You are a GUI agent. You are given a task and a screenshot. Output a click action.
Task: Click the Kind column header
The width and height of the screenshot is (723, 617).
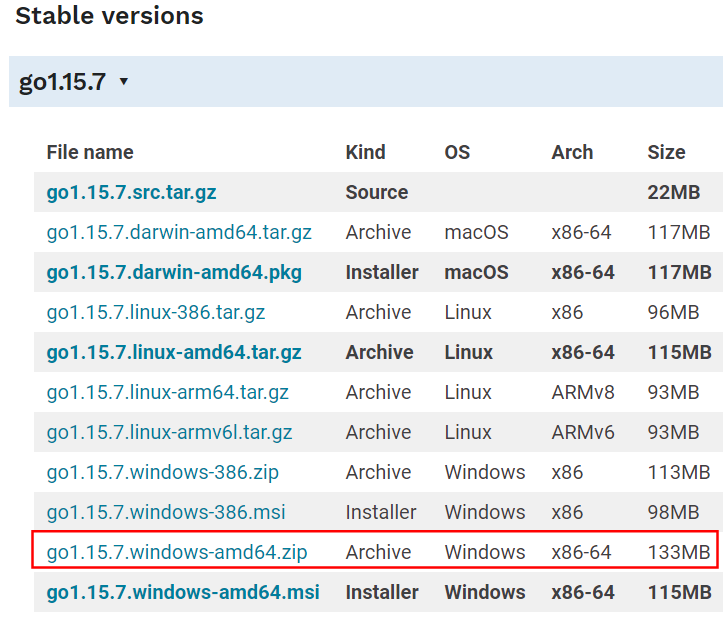365,152
